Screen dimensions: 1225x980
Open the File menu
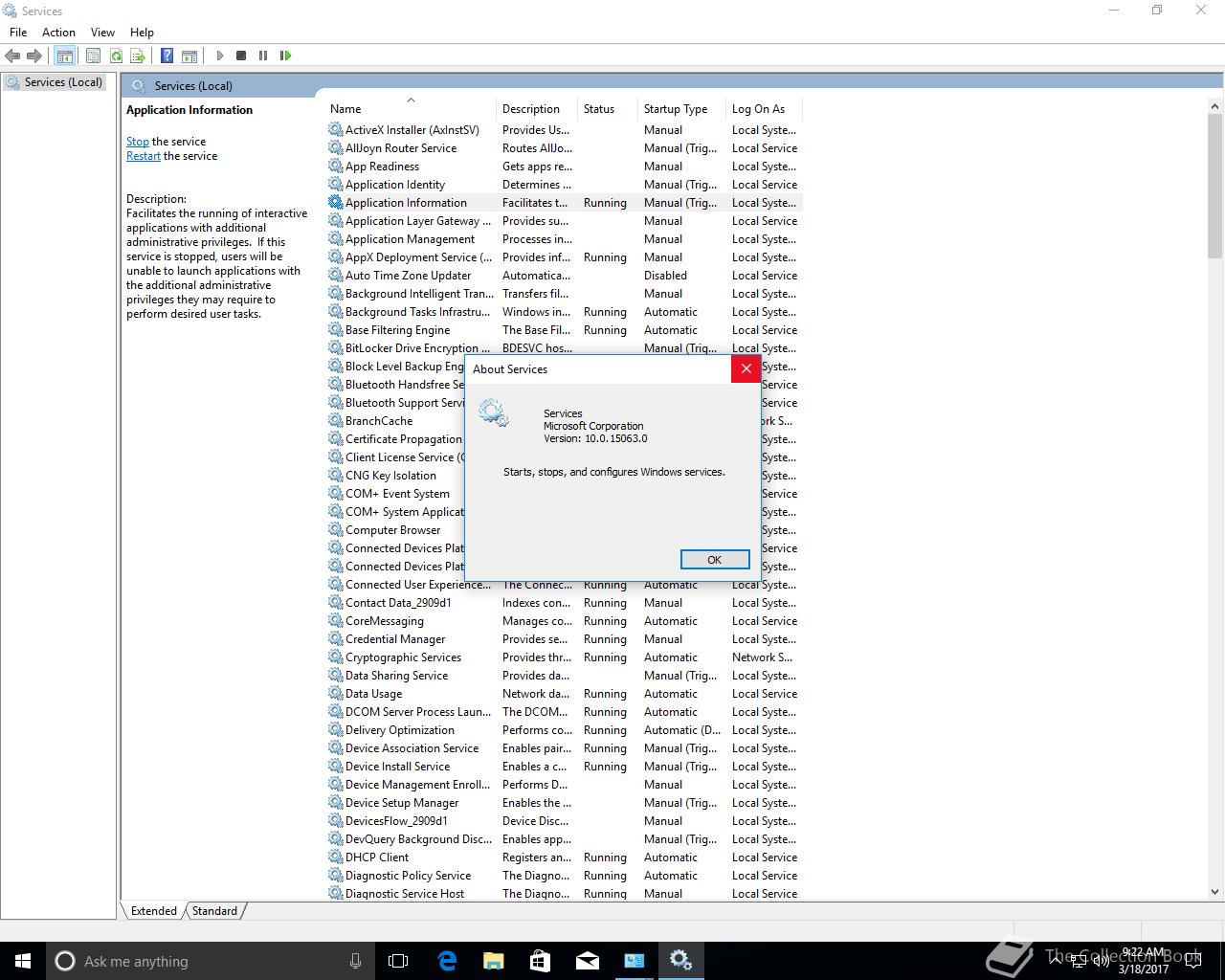point(18,32)
